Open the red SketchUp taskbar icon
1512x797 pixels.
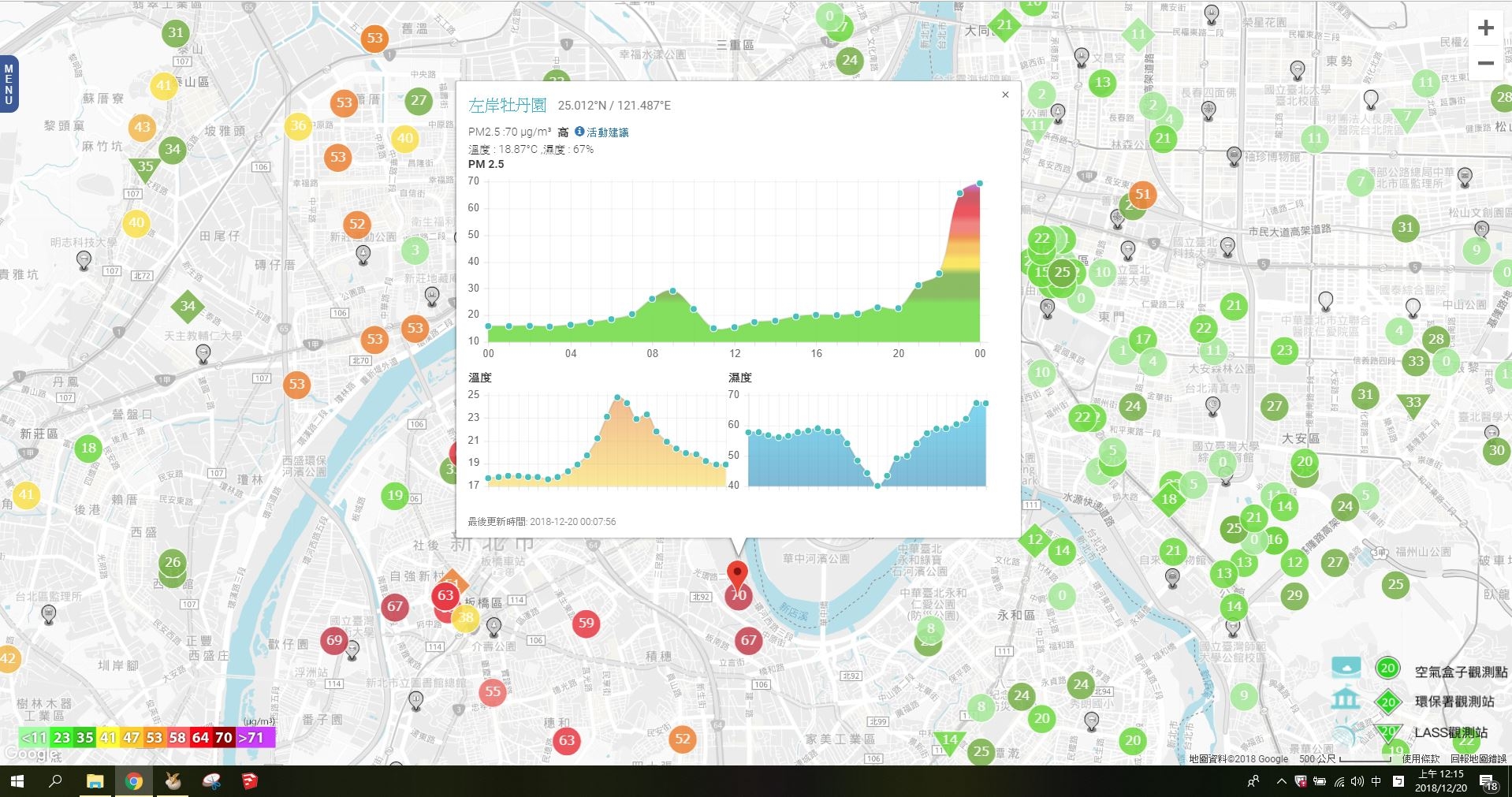click(x=249, y=781)
